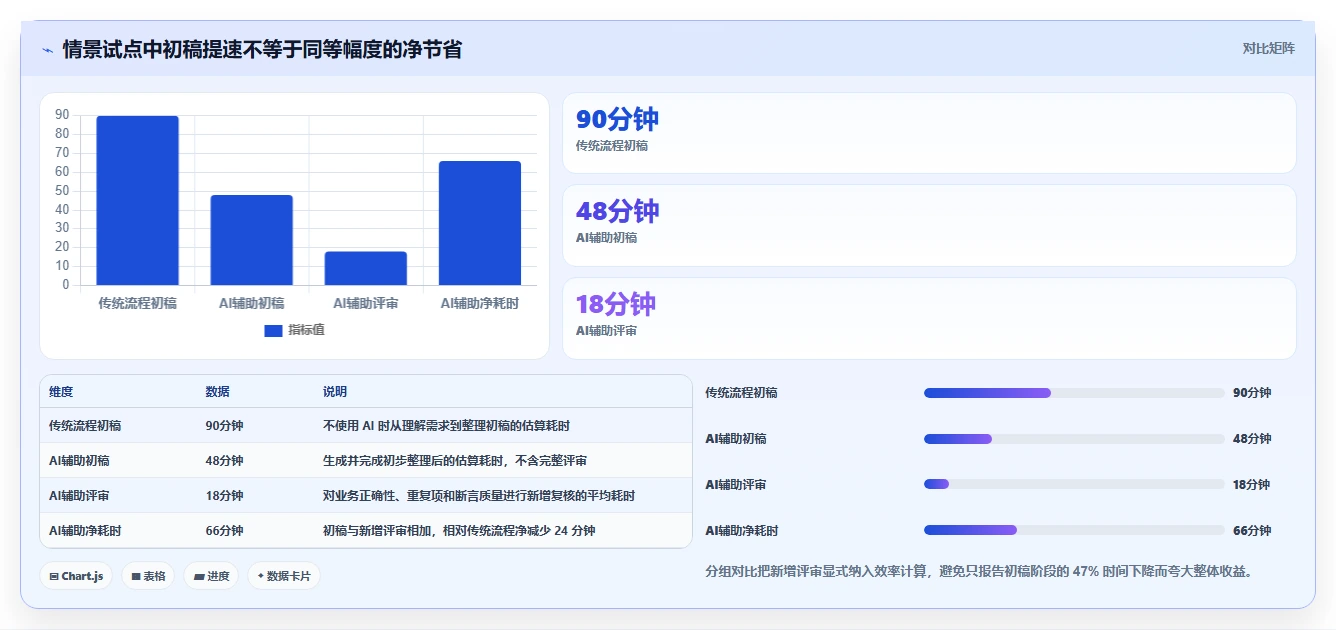The width and height of the screenshot is (1336, 630).
Task: Click the AI辅助初稿 label under data card 48分钟
Action: 606,238
